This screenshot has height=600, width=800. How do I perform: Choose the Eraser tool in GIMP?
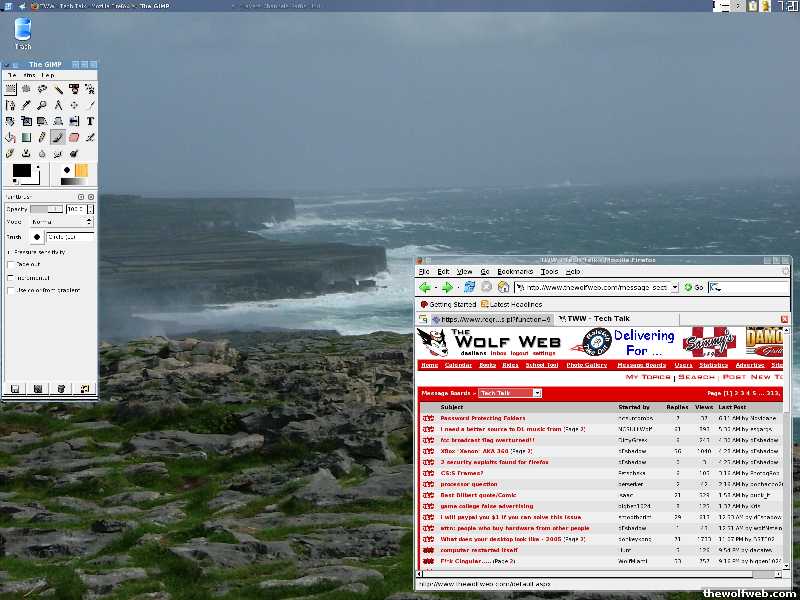[x=74, y=137]
